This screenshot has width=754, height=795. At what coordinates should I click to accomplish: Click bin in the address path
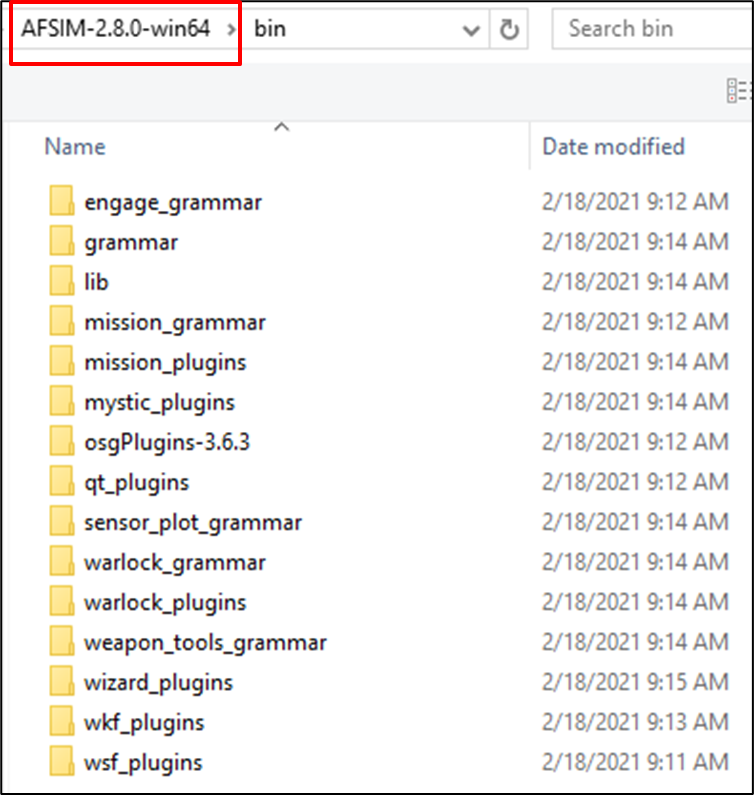click(270, 28)
